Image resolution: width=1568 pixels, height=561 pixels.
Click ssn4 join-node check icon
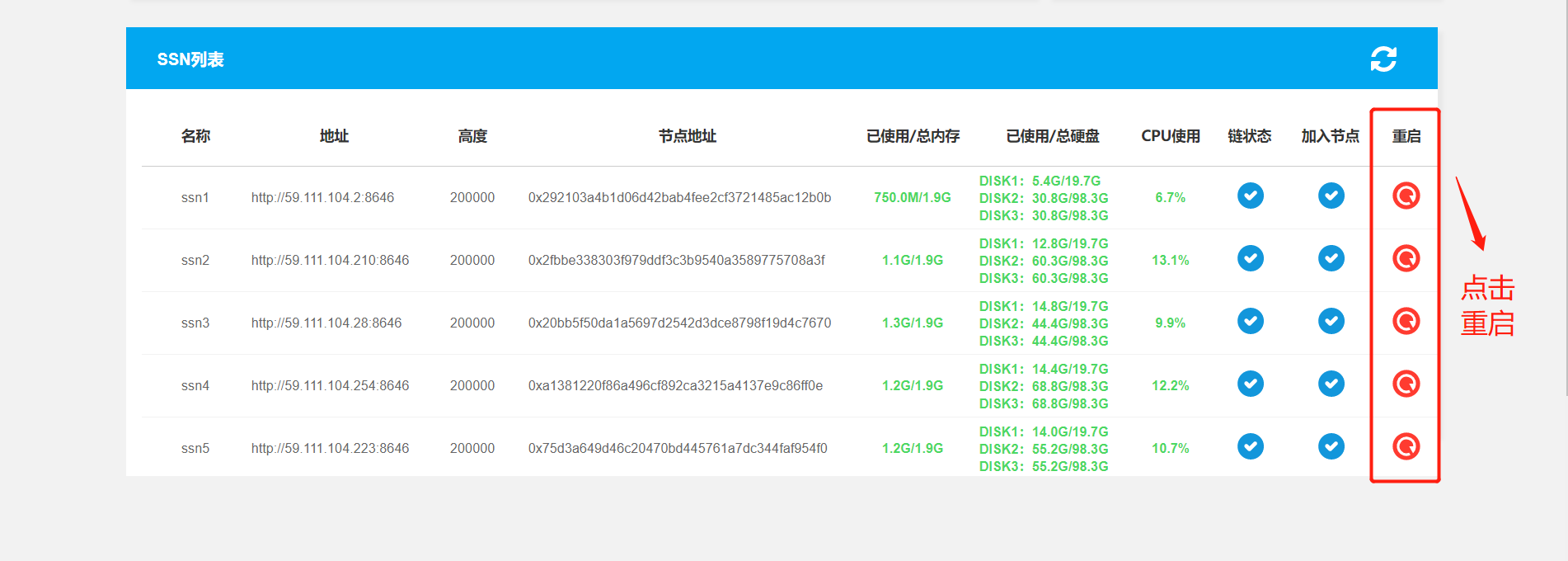pyautogui.click(x=1331, y=384)
